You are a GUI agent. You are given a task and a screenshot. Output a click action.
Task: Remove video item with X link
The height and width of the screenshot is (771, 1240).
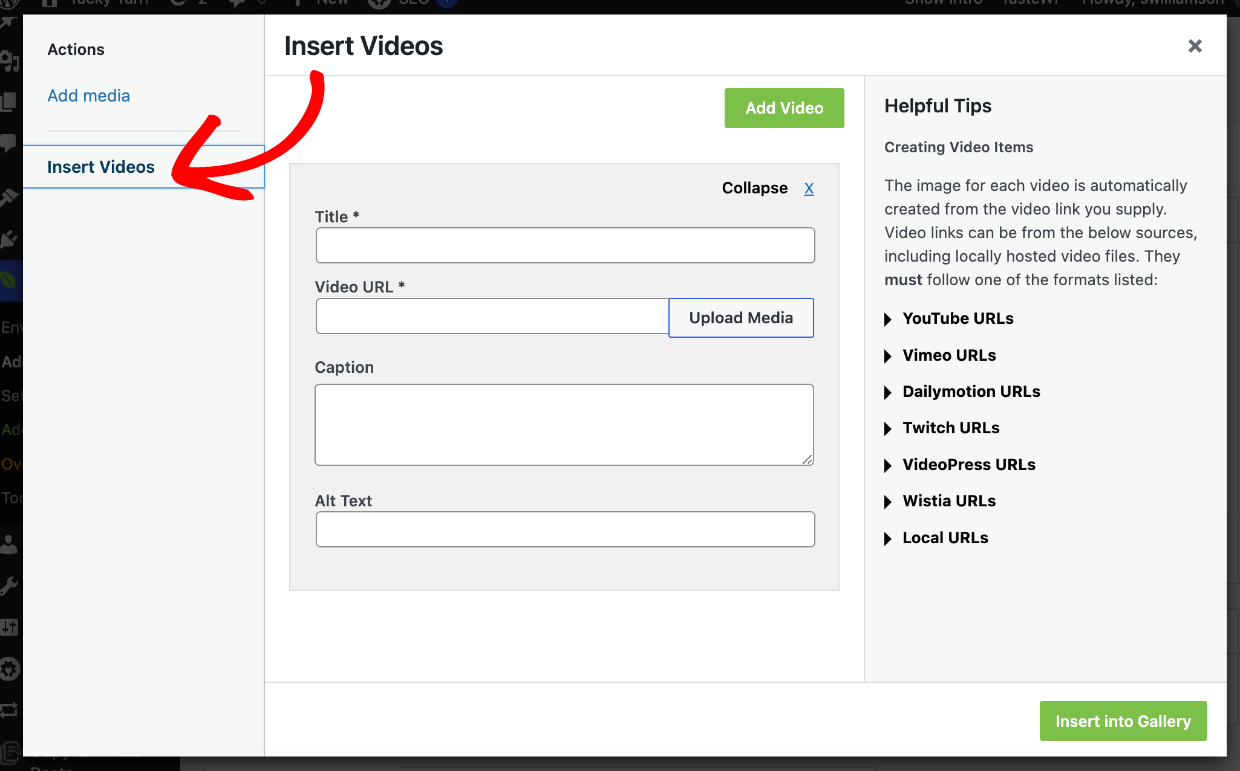(809, 188)
